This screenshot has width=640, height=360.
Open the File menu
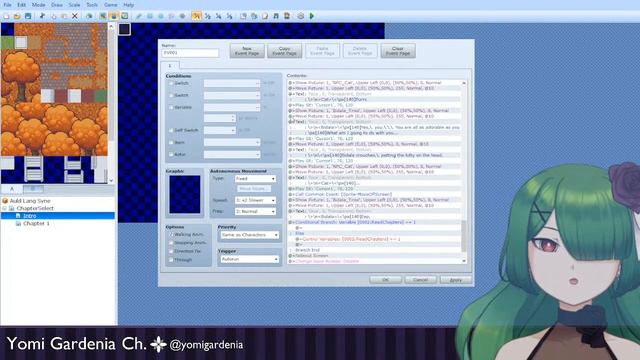point(7,5)
